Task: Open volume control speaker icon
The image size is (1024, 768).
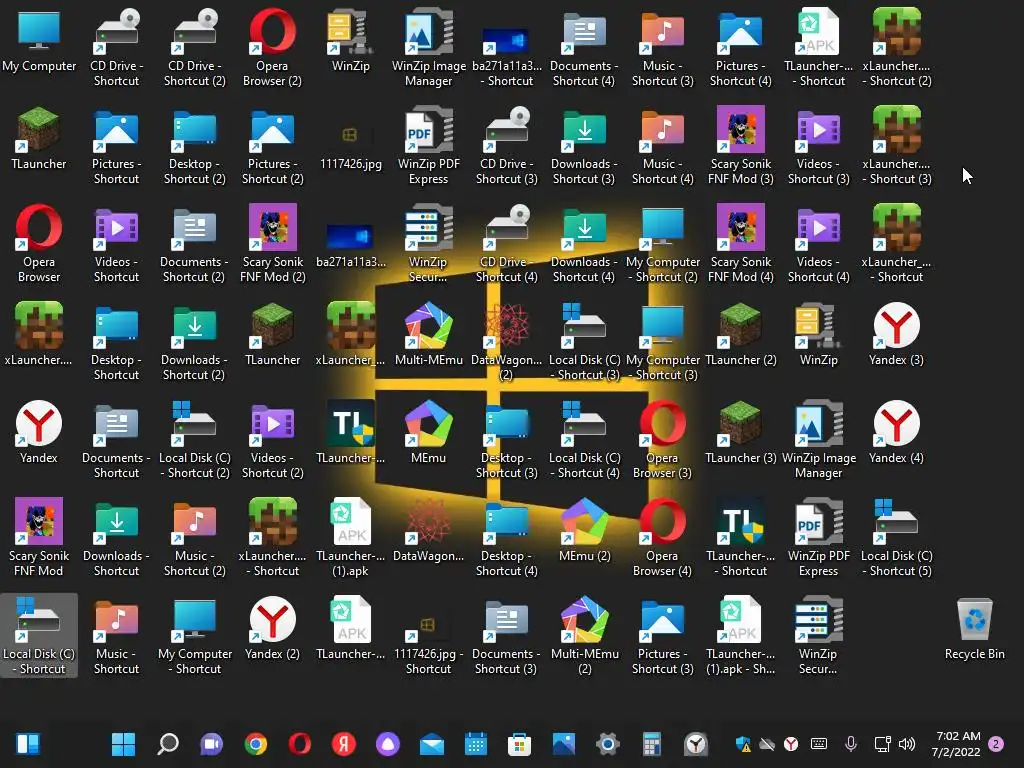Action: (x=907, y=743)
